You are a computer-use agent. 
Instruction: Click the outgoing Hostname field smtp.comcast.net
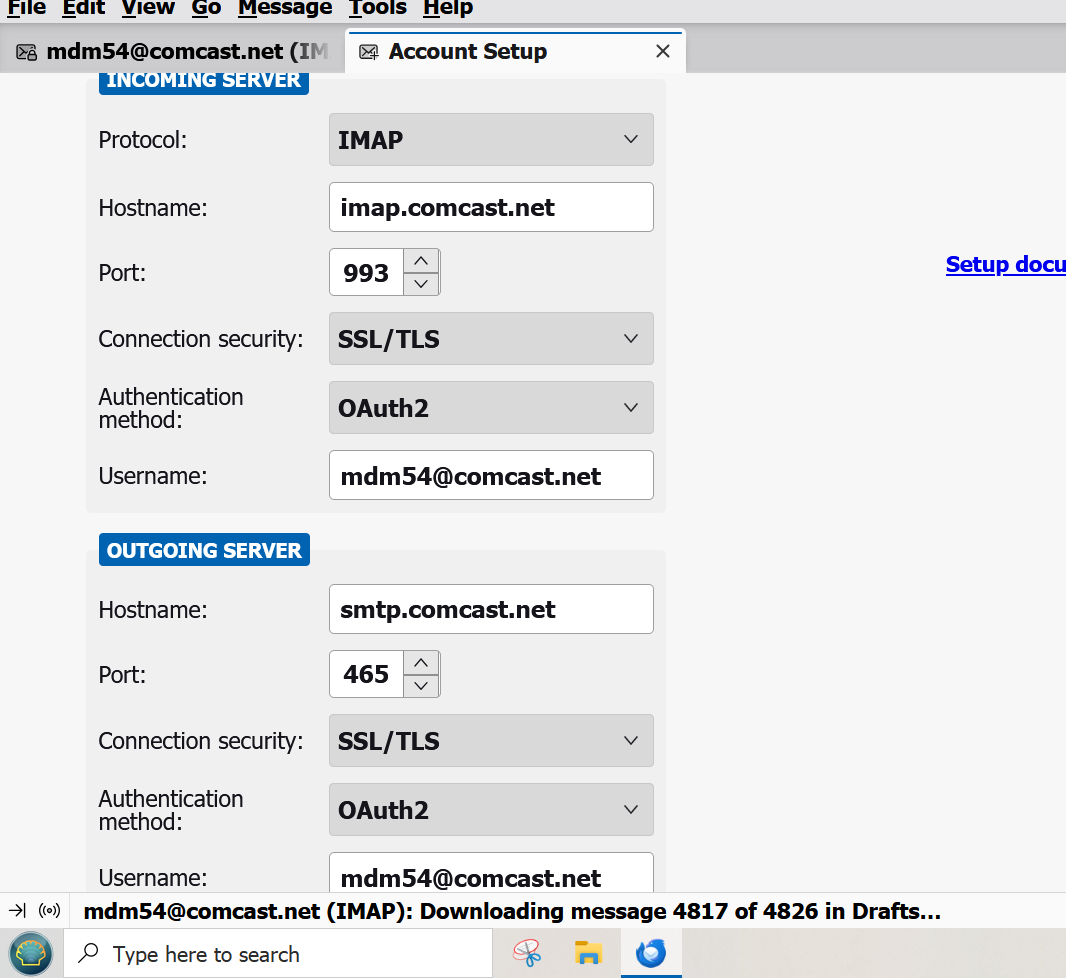click(491, 609)
